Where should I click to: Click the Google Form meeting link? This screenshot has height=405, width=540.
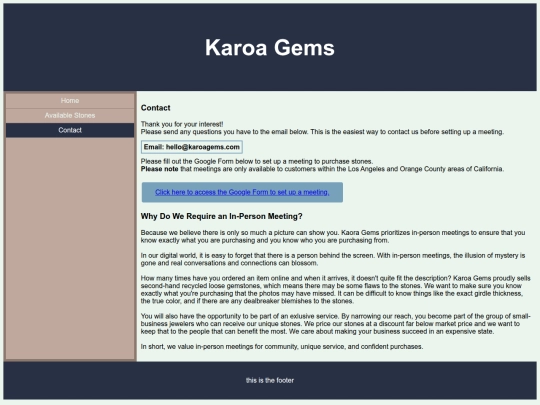coord(242,192)
